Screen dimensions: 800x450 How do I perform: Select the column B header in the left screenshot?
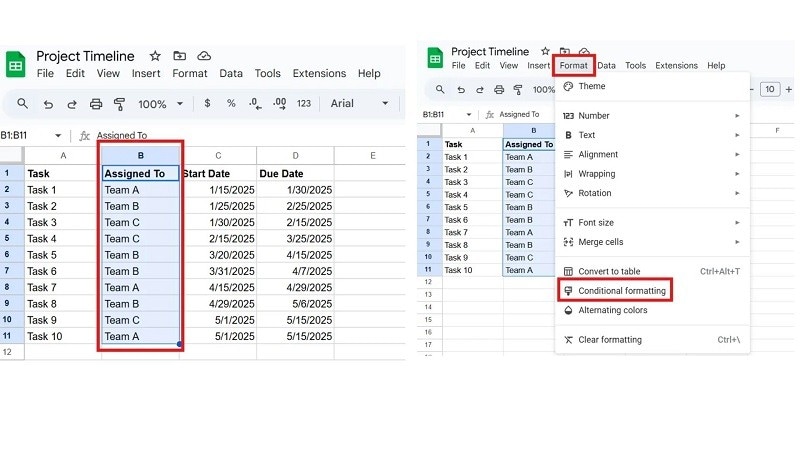coord(141,156)
